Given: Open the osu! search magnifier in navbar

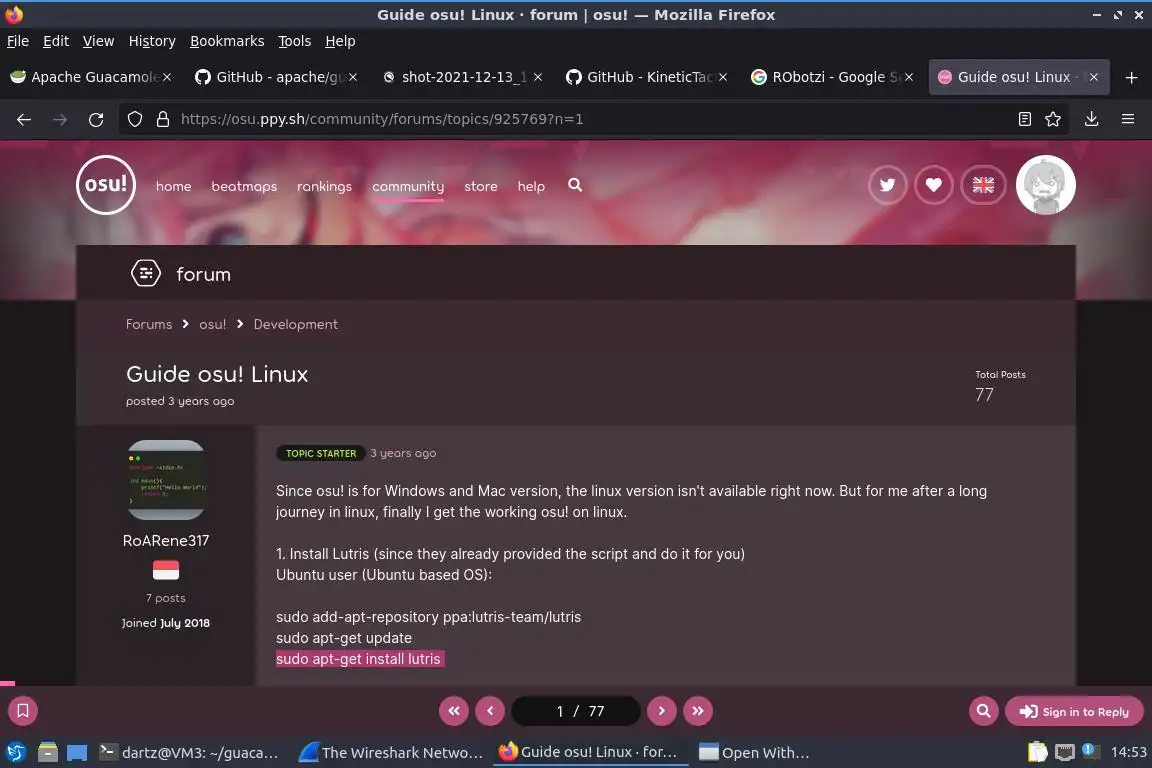Looking at the screenshot, I should pos(575,185).
